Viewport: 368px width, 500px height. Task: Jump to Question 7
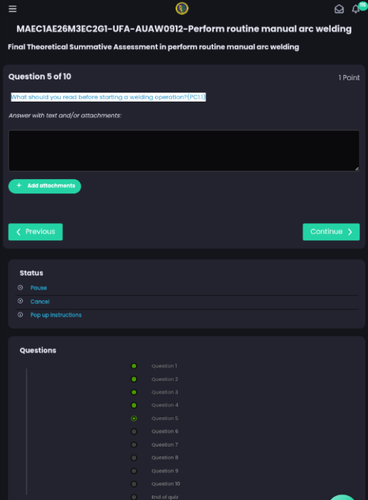click(165, 445)
